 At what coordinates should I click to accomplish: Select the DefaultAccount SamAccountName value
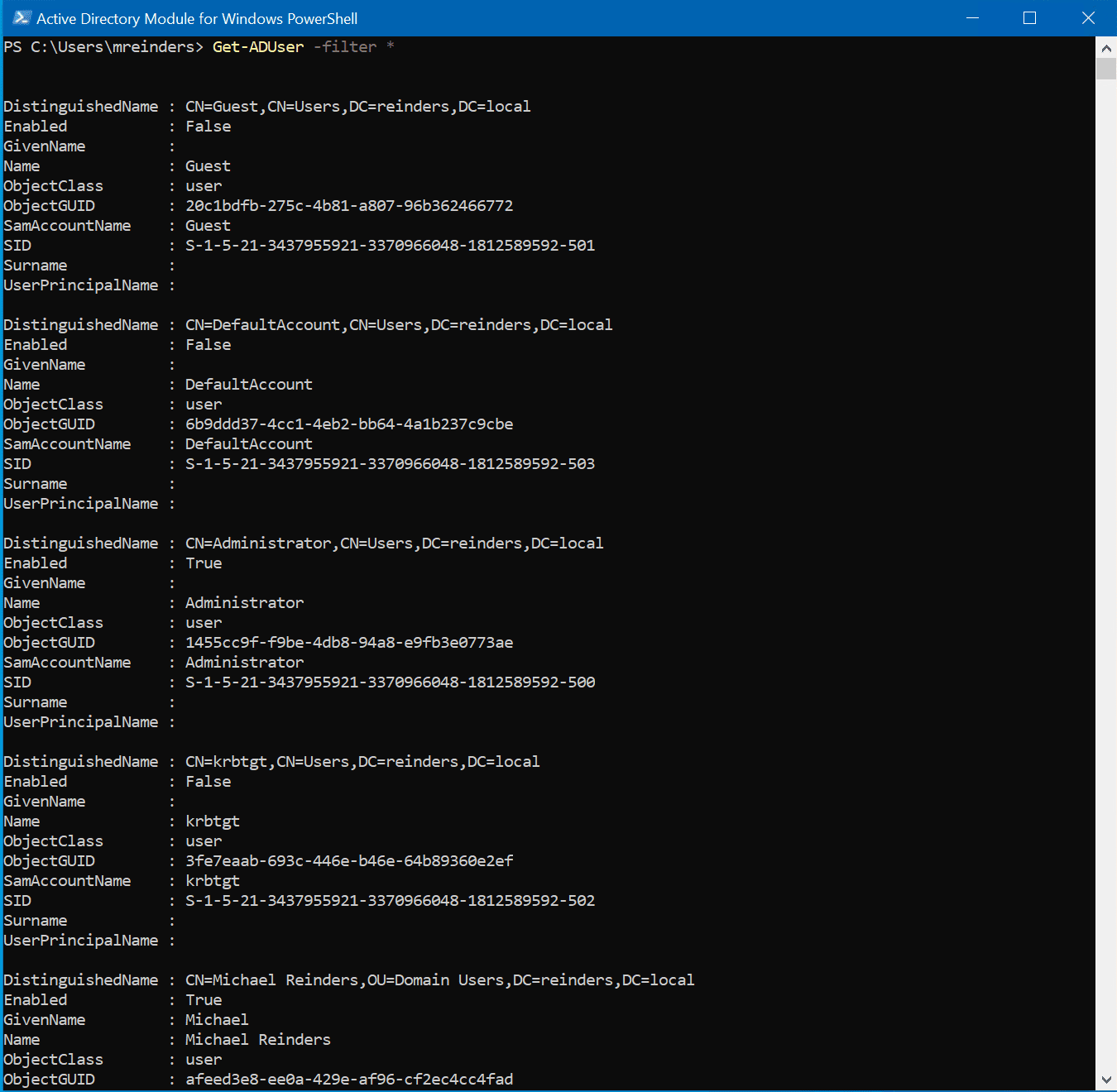click(x=248, y=443)
